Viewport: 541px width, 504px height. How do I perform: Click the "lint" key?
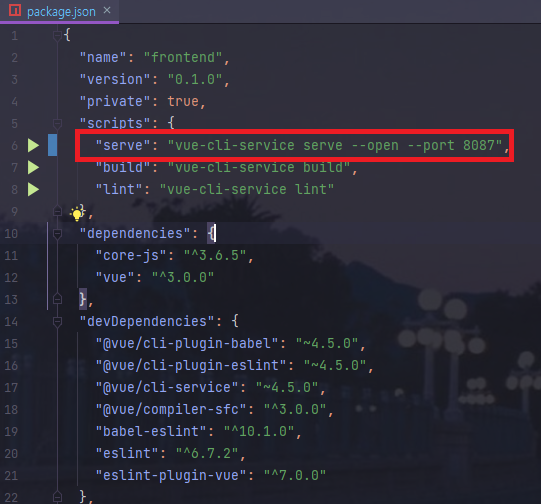point(119,189)
